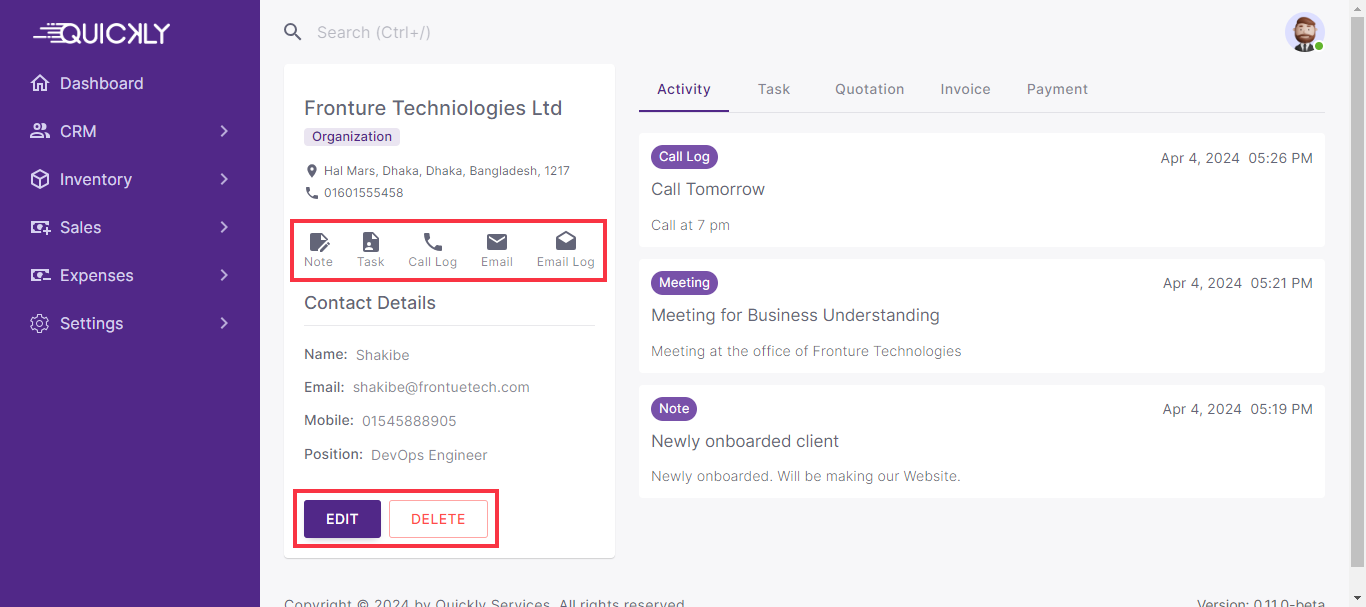
Task: Open the Task action icon
Action: 370,242
